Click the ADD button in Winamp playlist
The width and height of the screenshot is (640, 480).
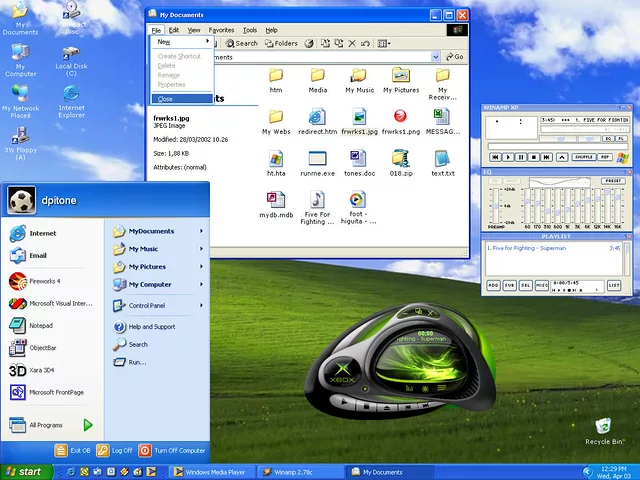493,285
